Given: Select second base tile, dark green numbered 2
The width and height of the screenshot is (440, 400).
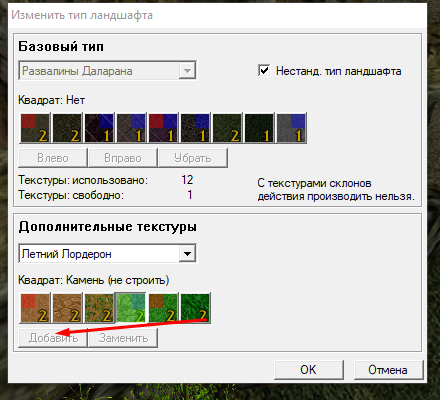Looking at the screenshot, I should pyautogui.click(x=67, y=128).
